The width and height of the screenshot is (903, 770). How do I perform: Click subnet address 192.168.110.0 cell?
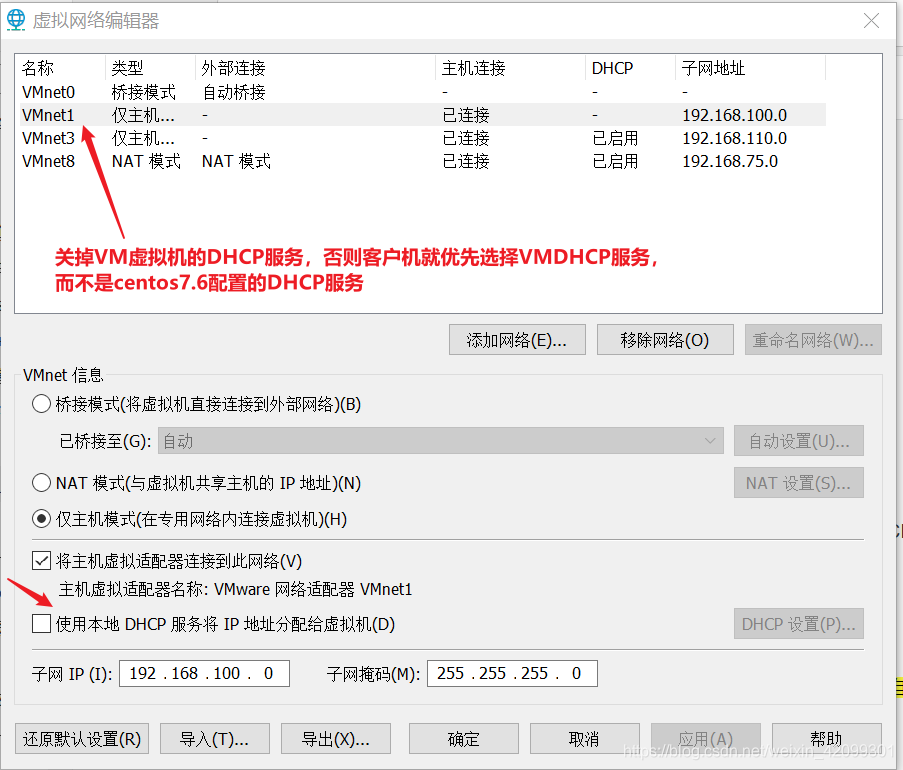point(734,138)
